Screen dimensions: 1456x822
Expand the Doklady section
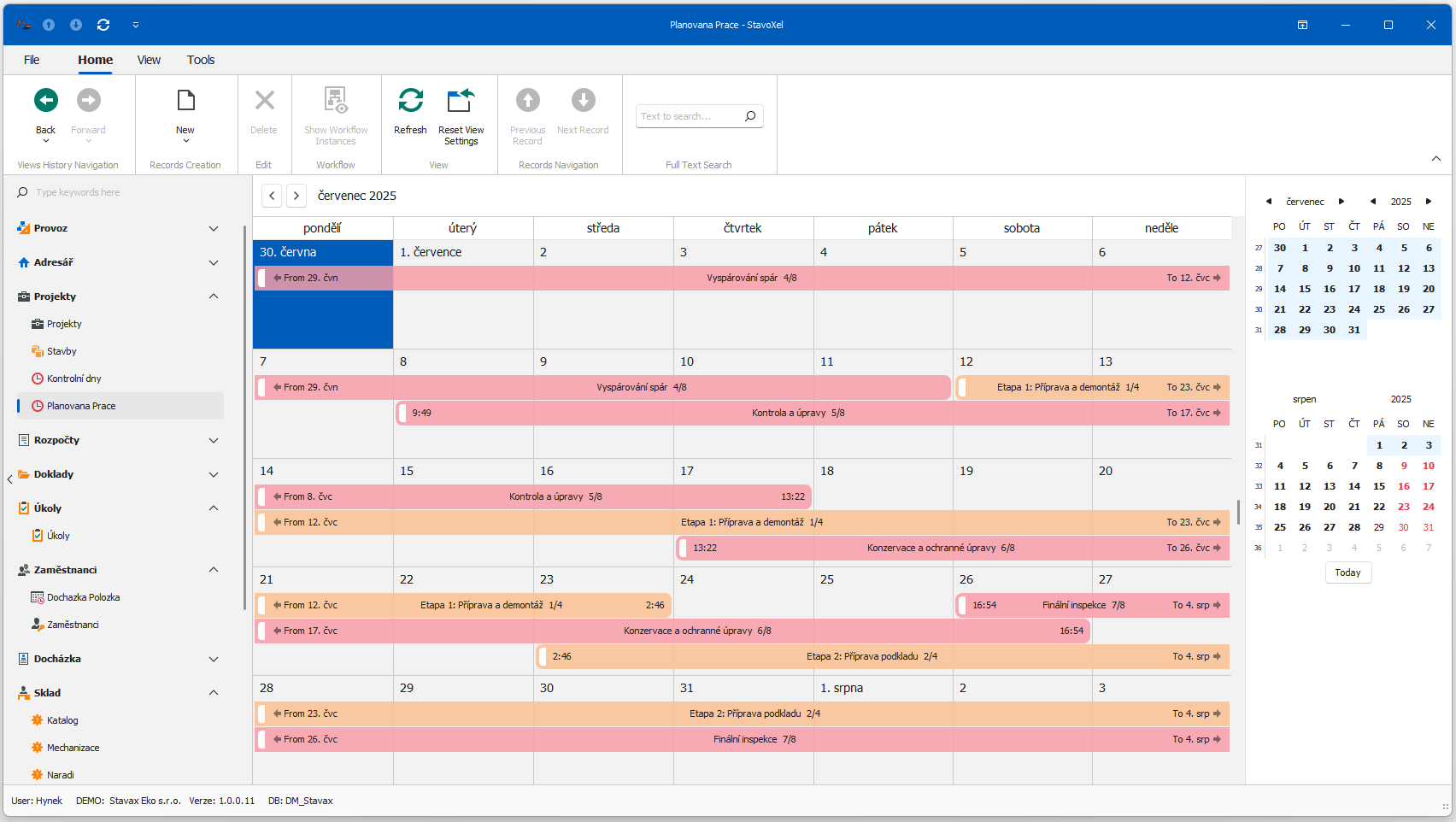click(214, 474)
